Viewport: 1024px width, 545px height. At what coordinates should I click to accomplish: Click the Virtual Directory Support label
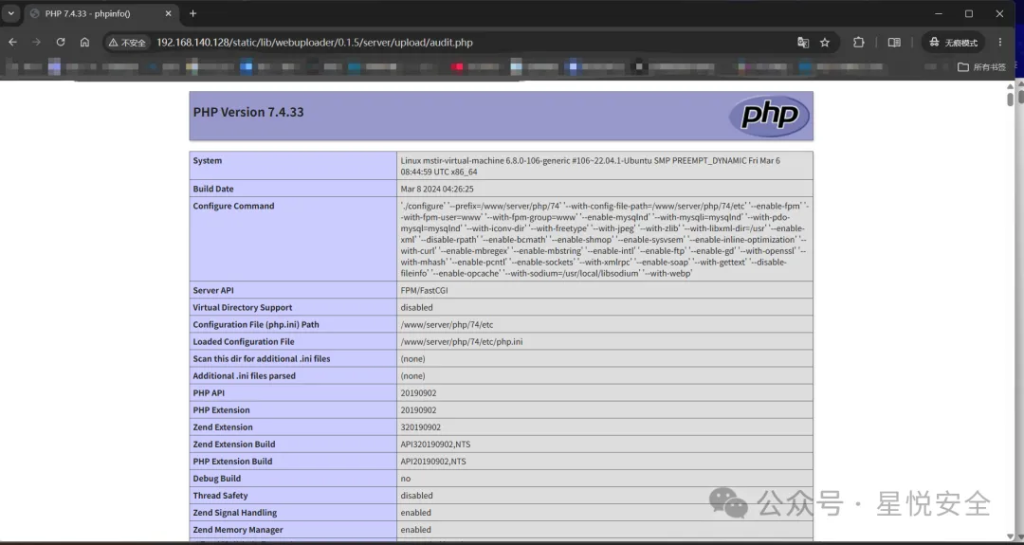click(242, 307)
